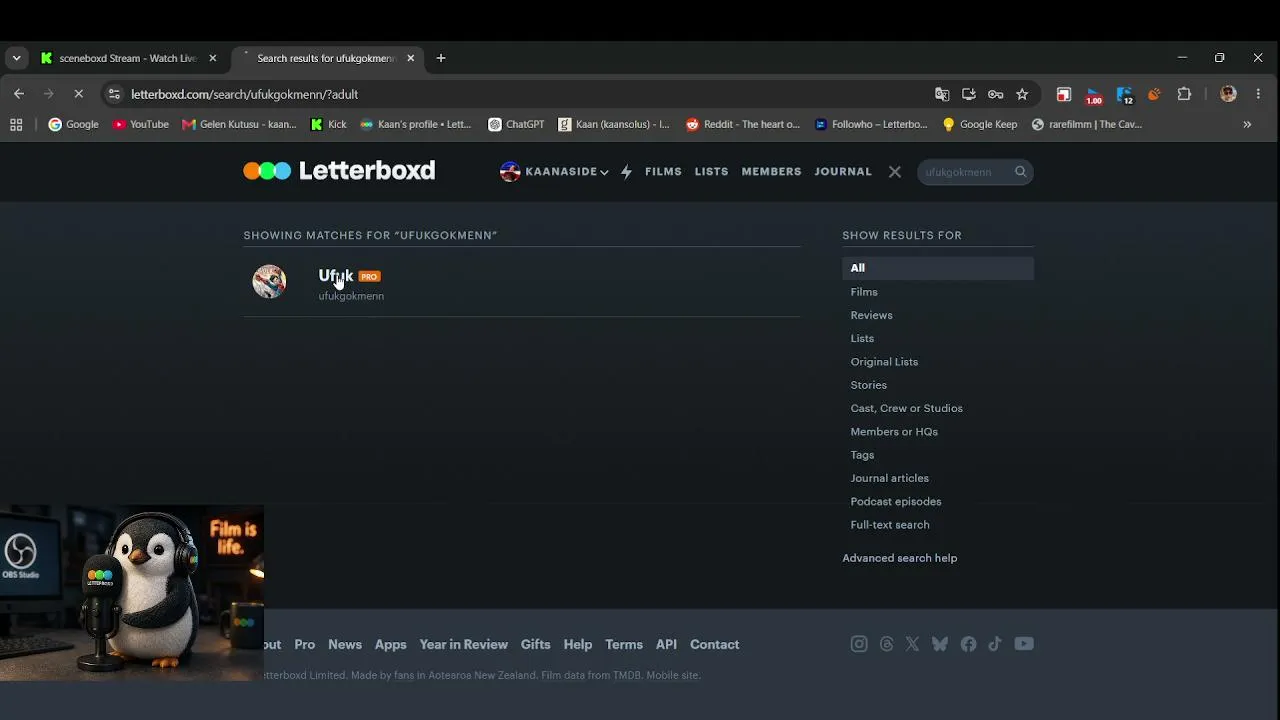Viewport: 1280px width, 720px height.
Task: Open Letterboxd Instagram icon in footer
Action: click(859, 644)
